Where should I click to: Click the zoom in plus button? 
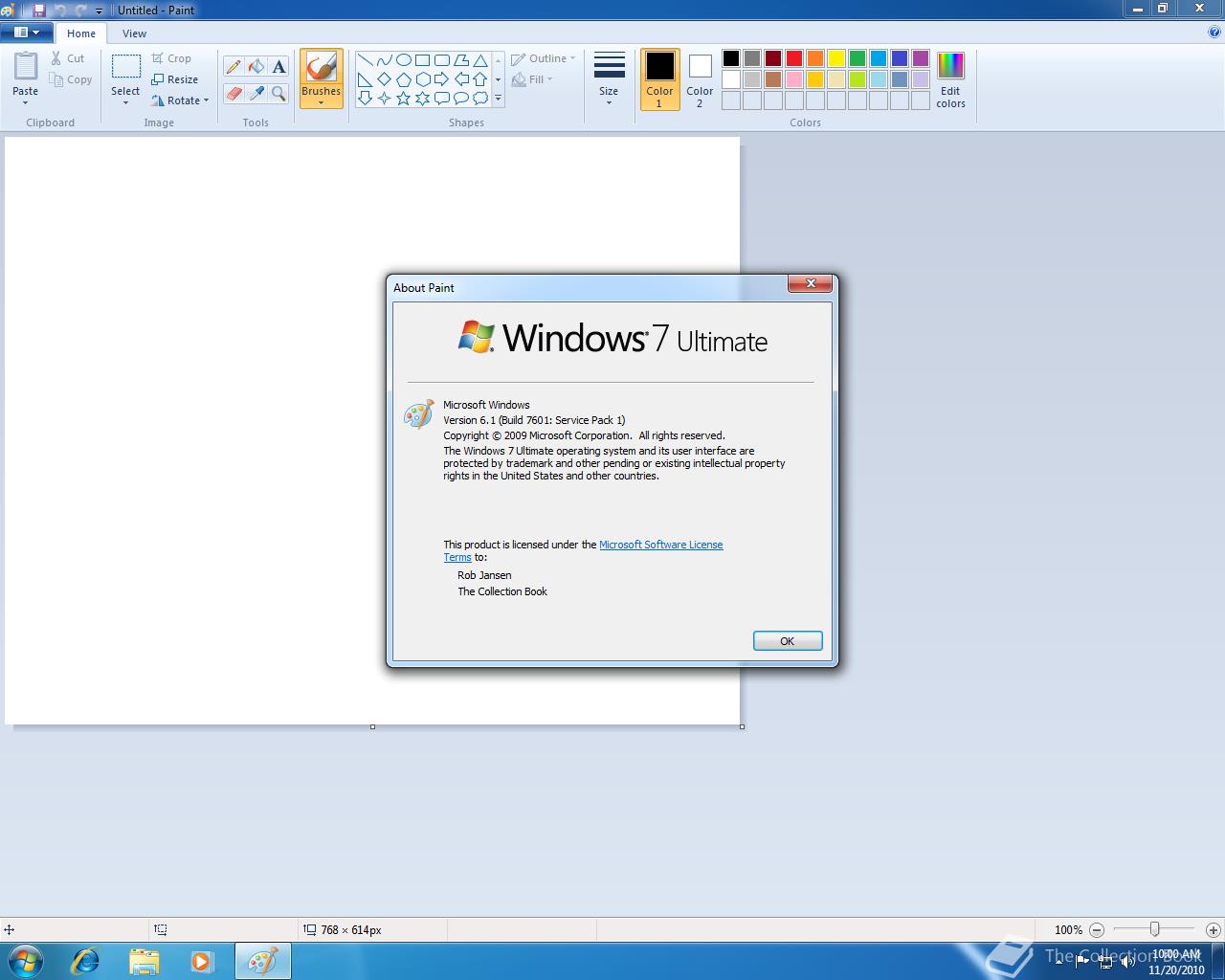(1214, 929)
